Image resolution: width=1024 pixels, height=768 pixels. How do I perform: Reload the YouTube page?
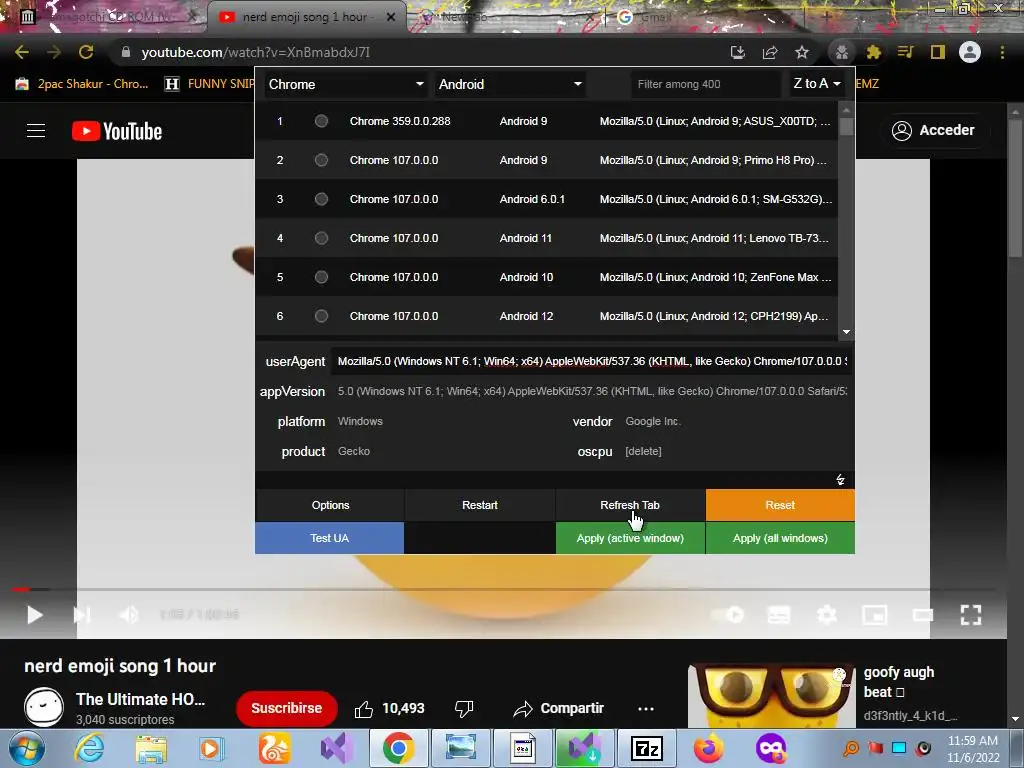tap(86, 52)
